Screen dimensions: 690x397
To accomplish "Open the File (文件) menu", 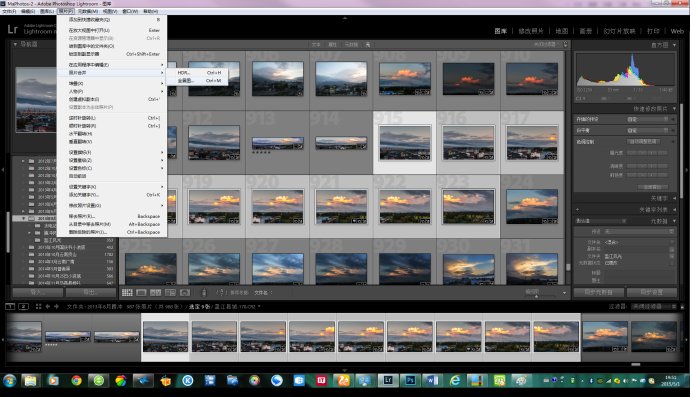I will pos(9,11).
